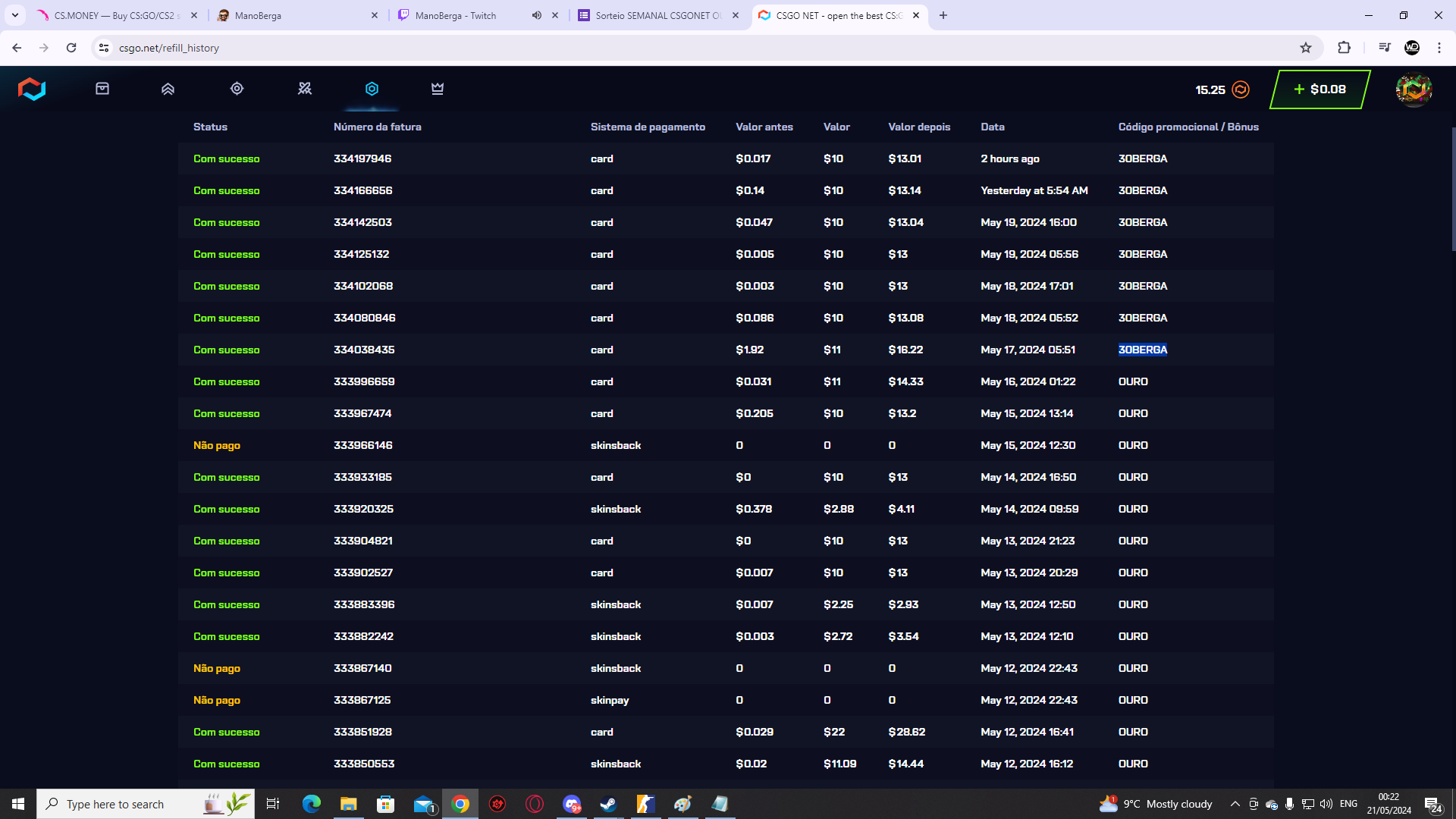
Task: Bookmark this page with the star icon
Action: pyautogui.click(x=1307, y=47)
